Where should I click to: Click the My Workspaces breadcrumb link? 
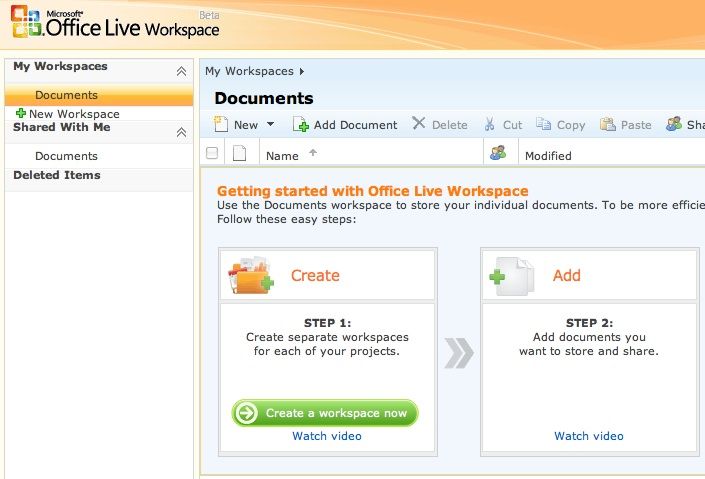(x=250, y=71)
